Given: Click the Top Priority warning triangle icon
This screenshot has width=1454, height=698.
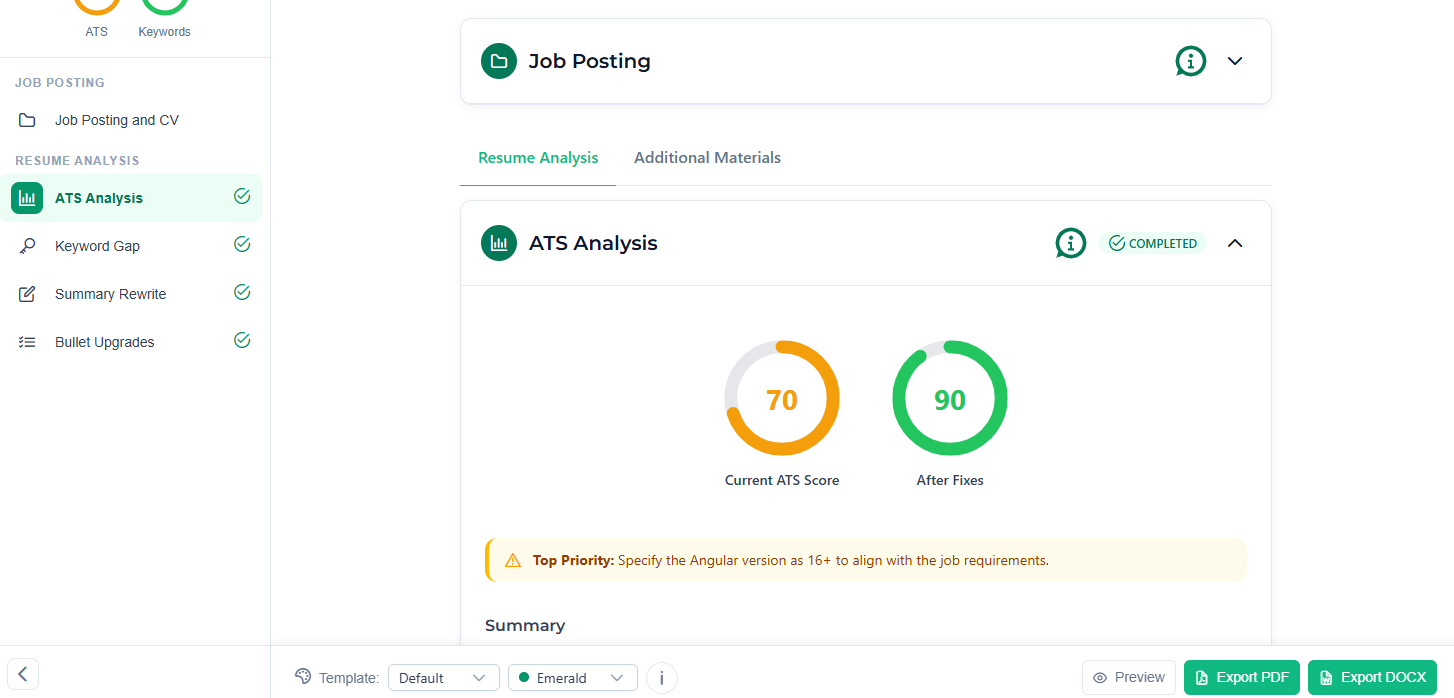Looking at the screenshot, I should 513,561.
